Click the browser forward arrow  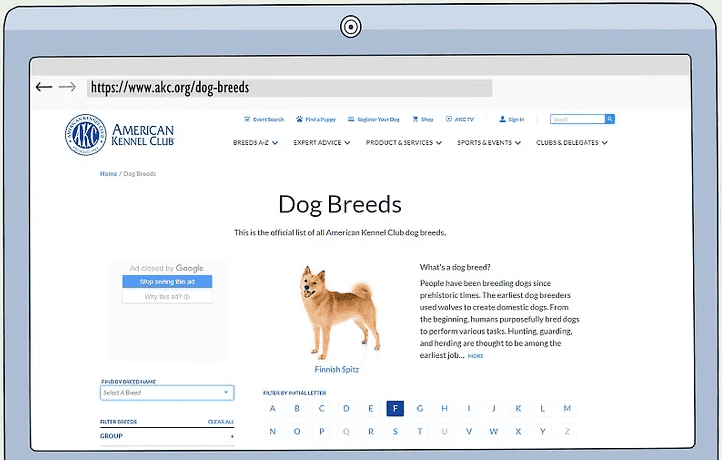(67, 87)
